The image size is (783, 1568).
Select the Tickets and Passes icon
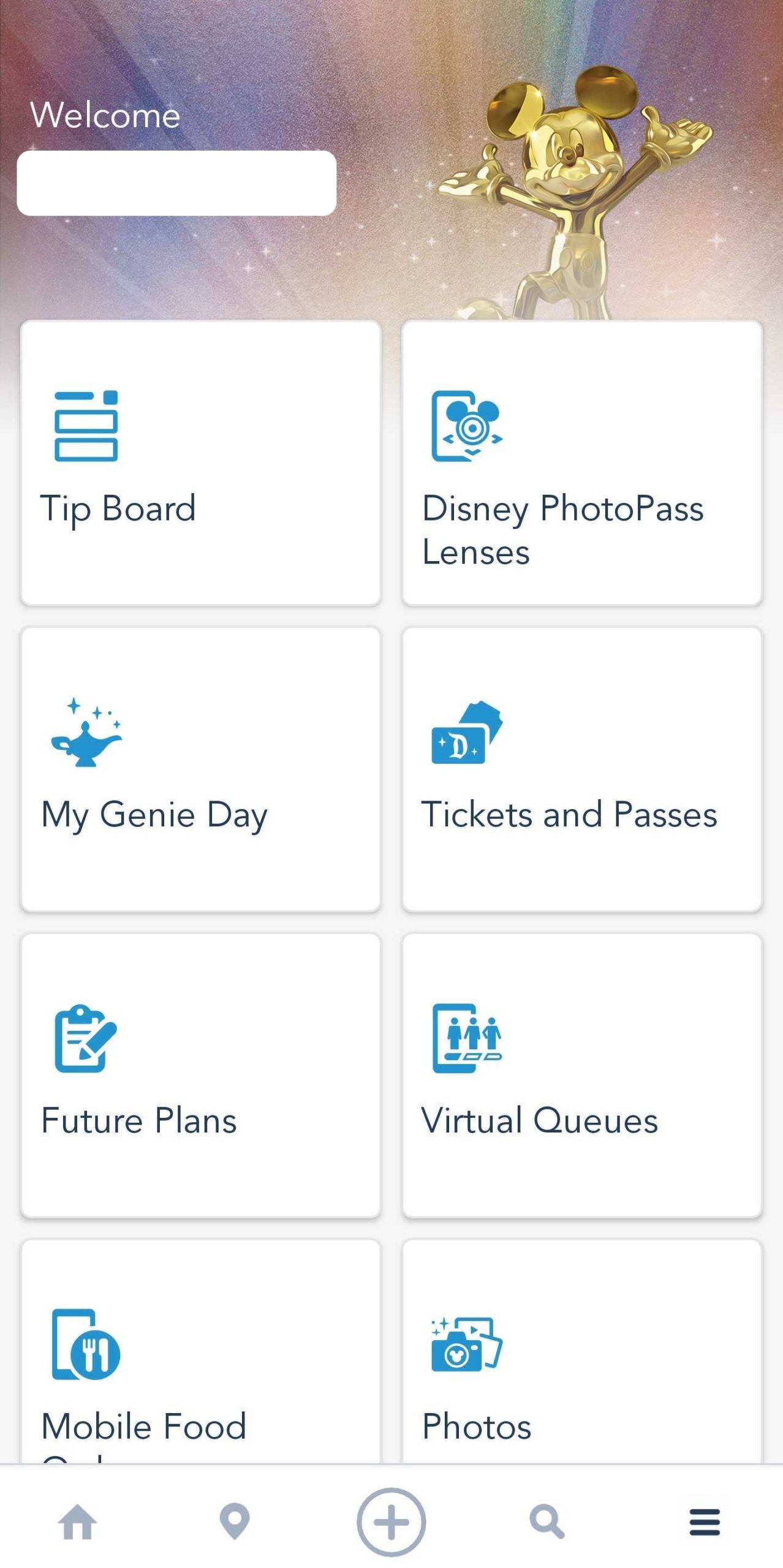[467, 732]
